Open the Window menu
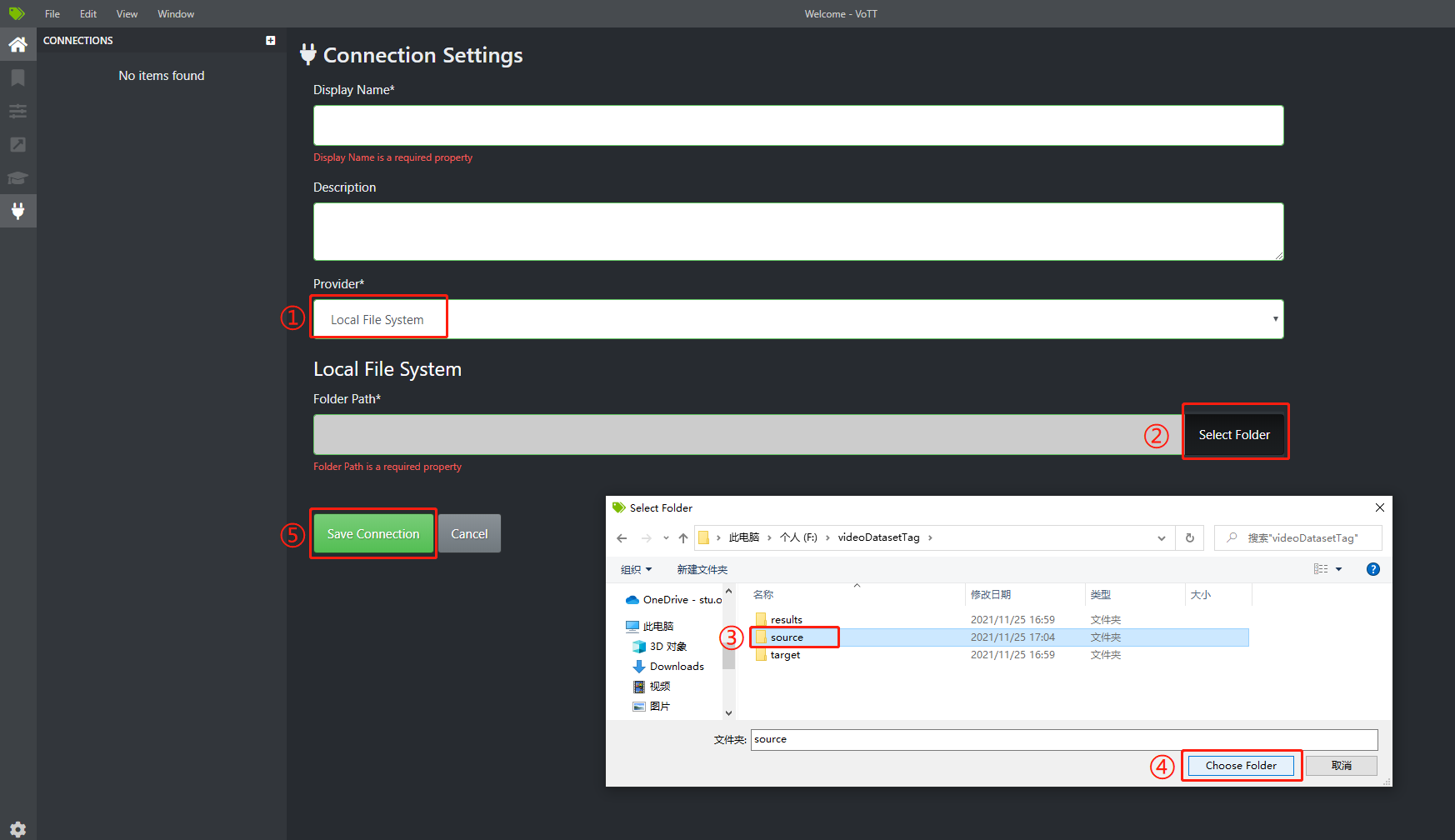Screen dimensions: 1455x840 click(x=176, y=13)
